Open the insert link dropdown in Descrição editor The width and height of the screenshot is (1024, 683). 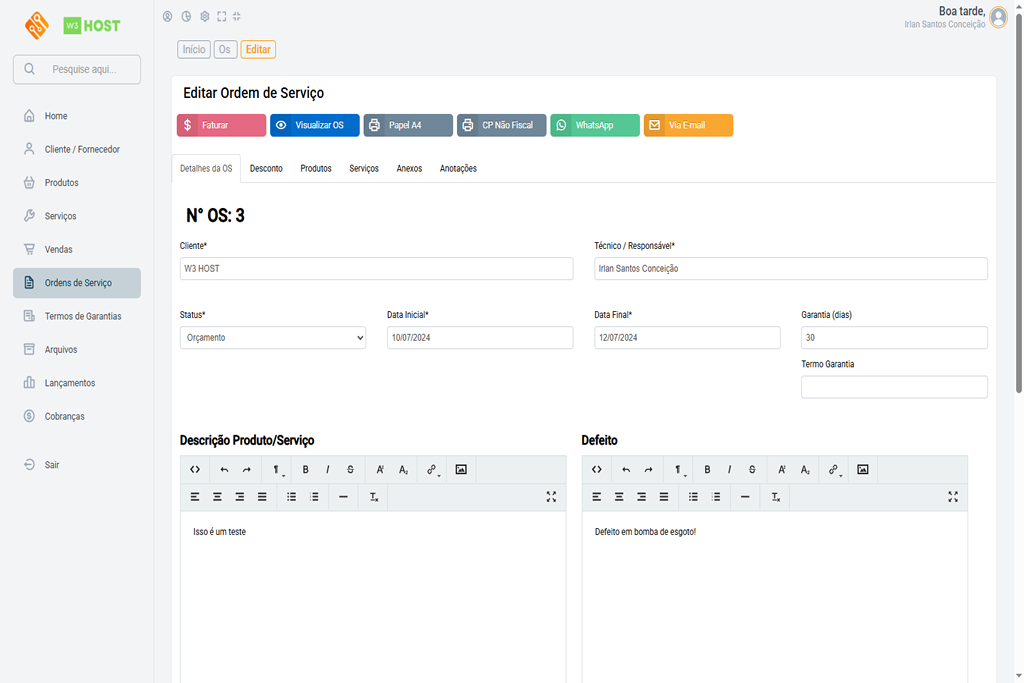click(431, 469)
